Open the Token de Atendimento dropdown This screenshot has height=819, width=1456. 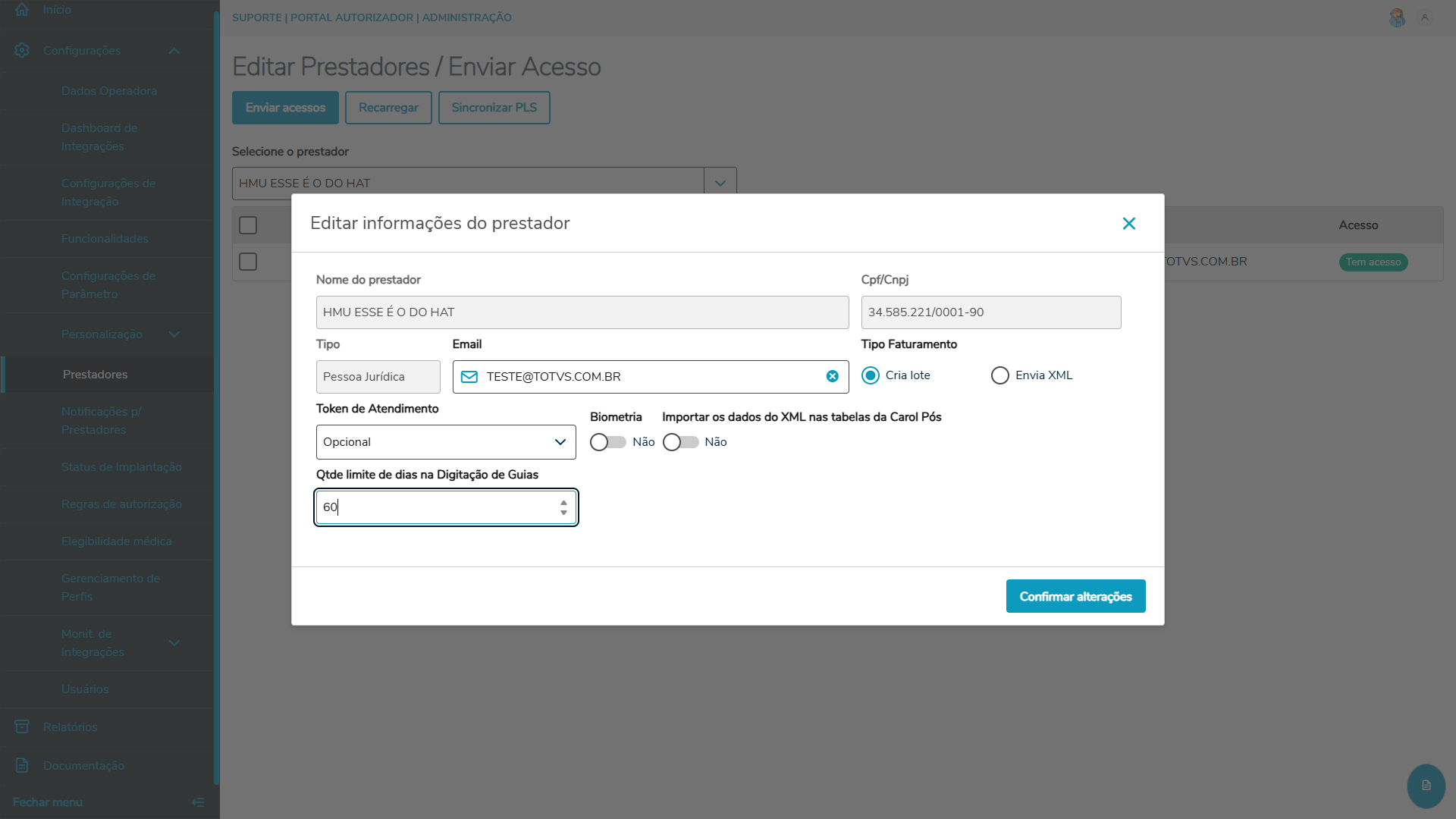click(x=446, y=442)
